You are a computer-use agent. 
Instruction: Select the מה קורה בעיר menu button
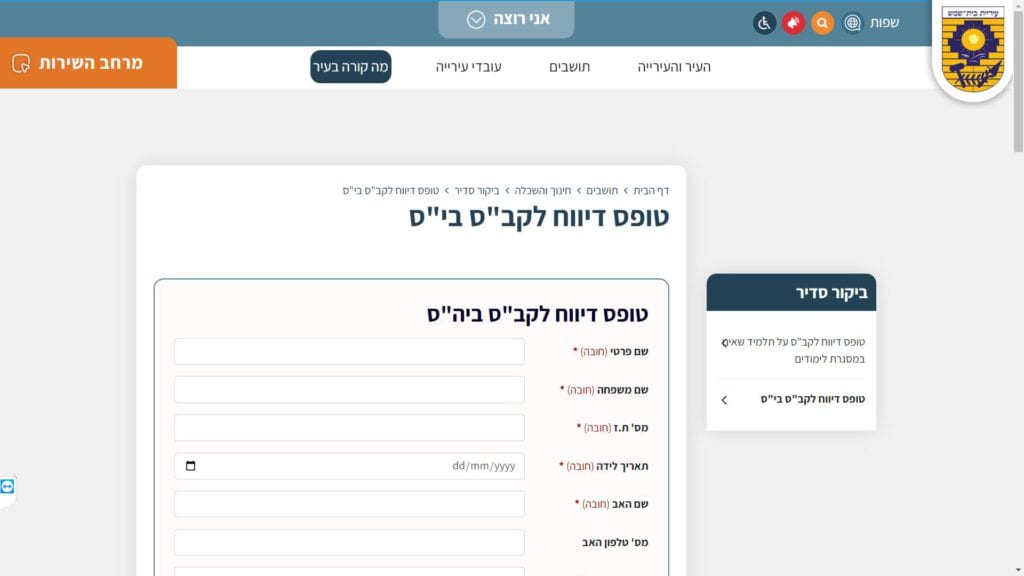click(350, 67)
